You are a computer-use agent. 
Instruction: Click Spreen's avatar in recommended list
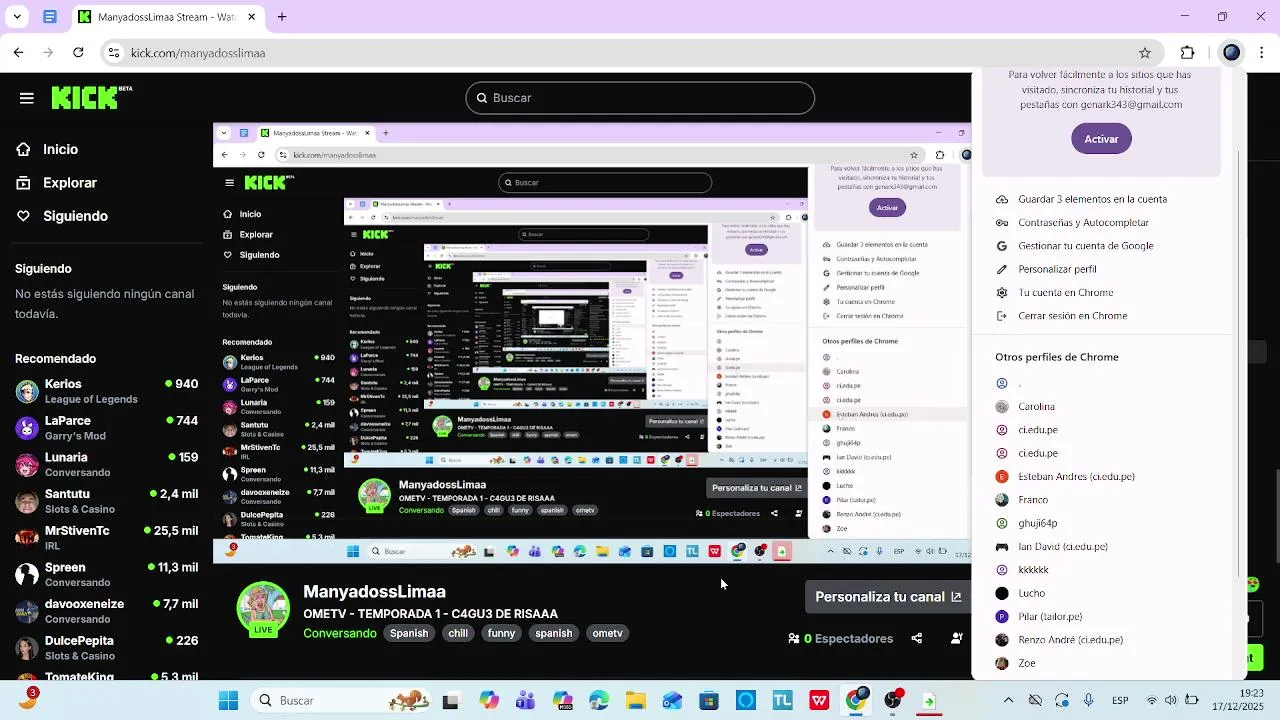pos(27,575)
